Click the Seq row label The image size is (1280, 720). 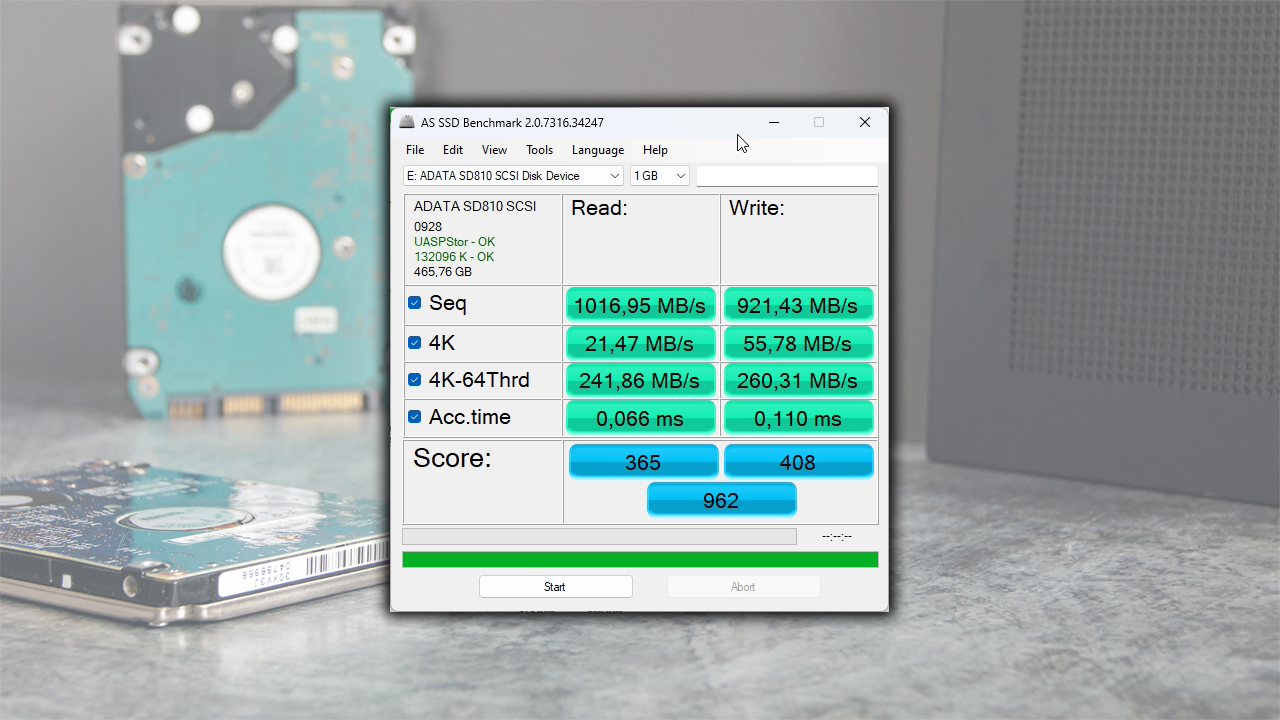tap(448, 303)
